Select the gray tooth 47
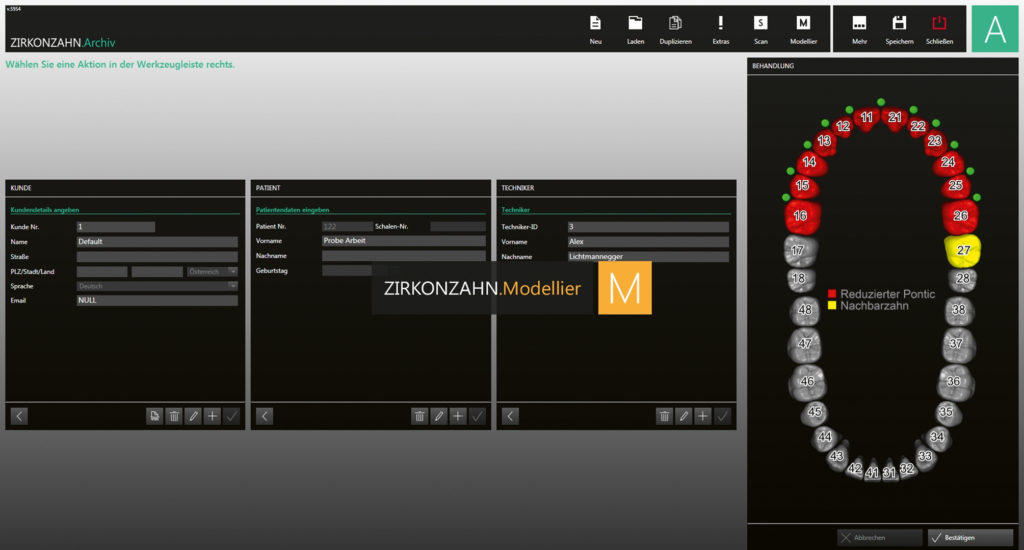 click(805, 344)
